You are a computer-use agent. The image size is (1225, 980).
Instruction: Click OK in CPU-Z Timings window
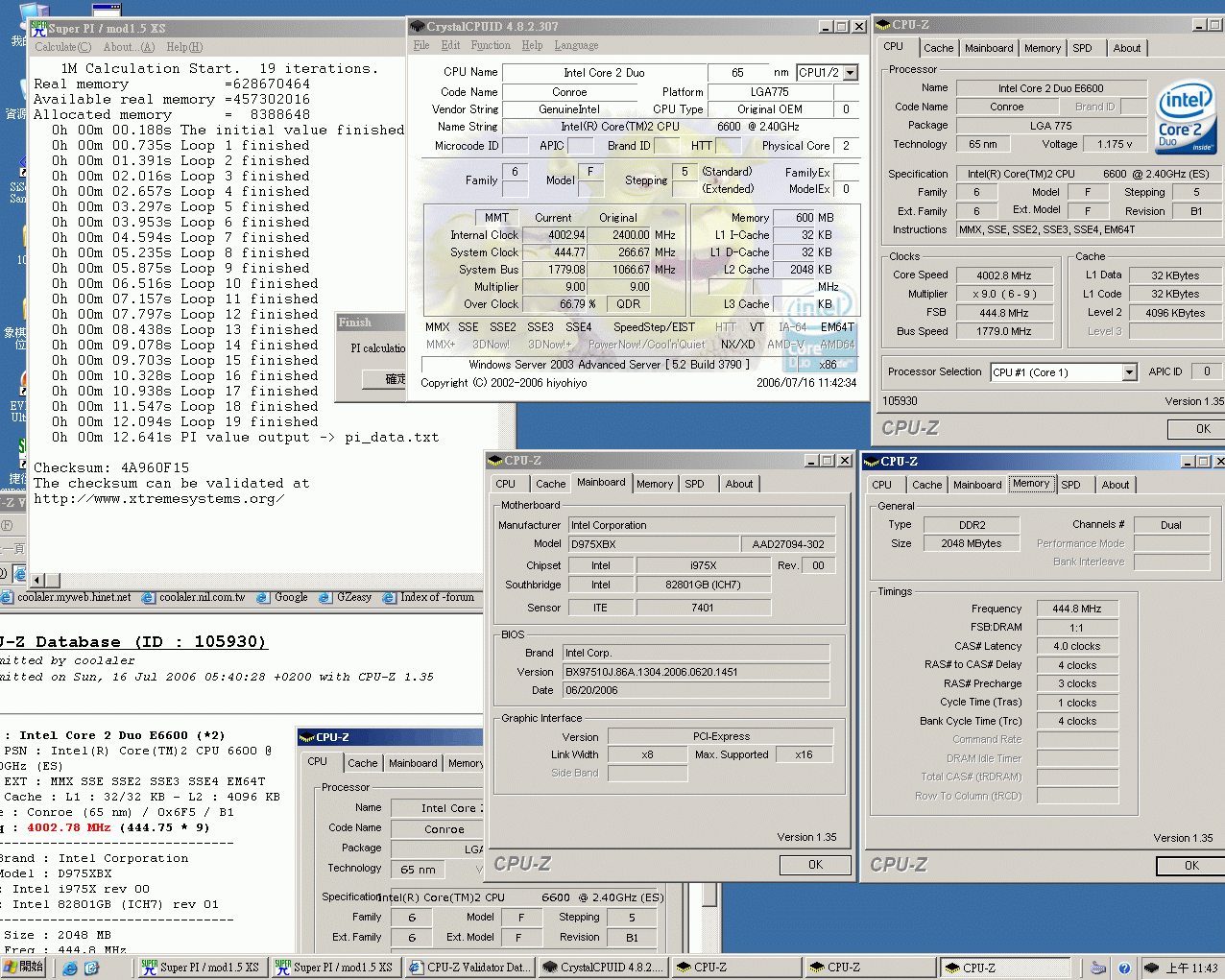coord(1190,866)
